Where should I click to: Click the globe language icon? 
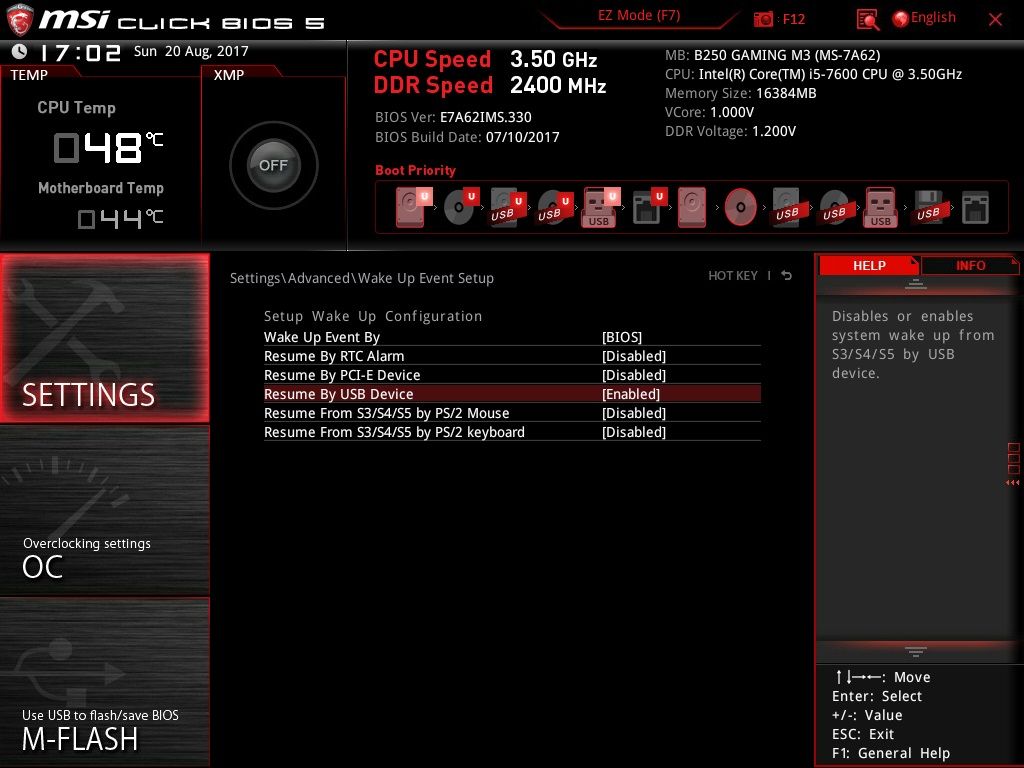900,19
